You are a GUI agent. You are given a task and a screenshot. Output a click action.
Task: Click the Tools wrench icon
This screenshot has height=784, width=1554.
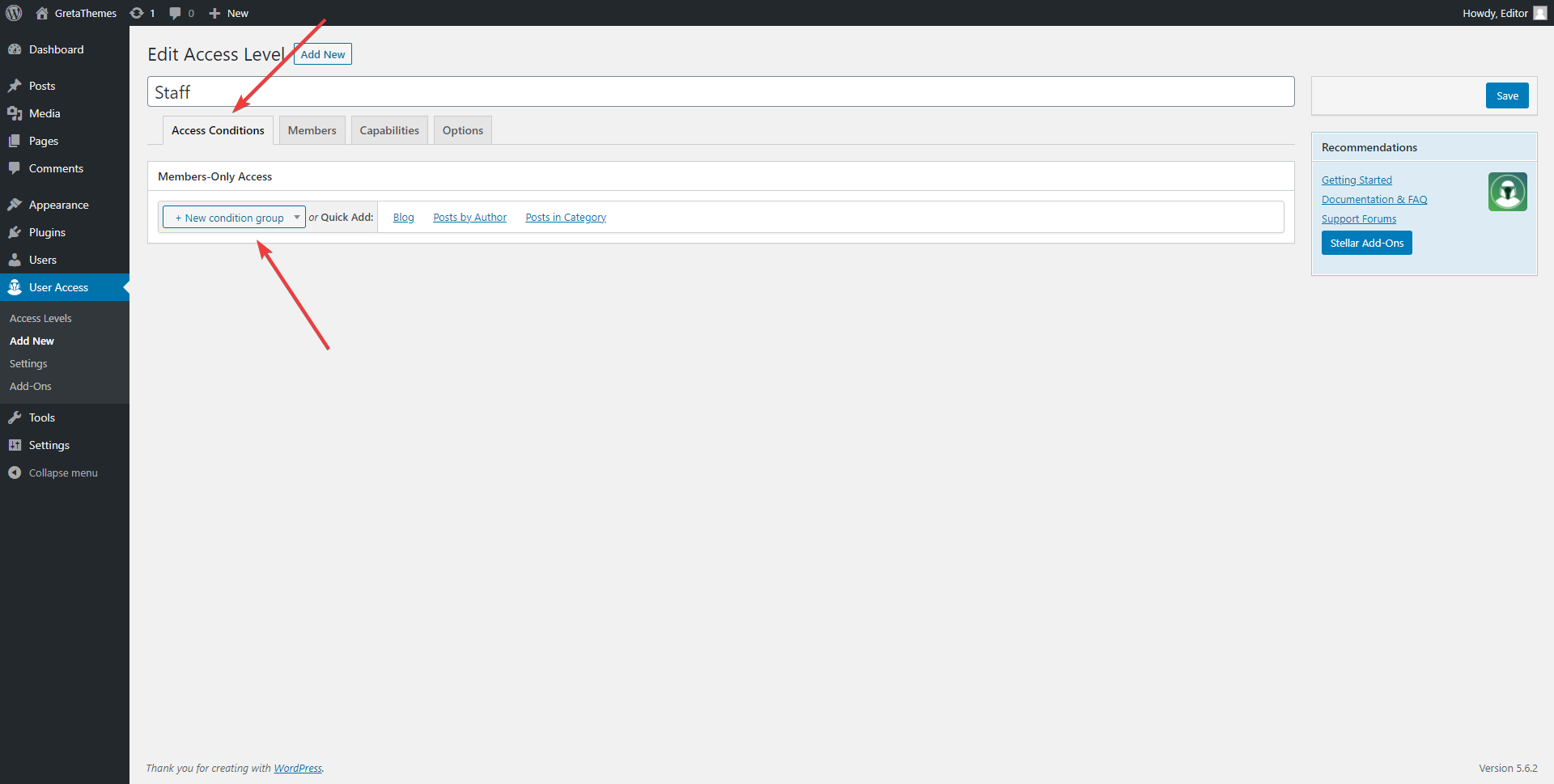[15, 417]
